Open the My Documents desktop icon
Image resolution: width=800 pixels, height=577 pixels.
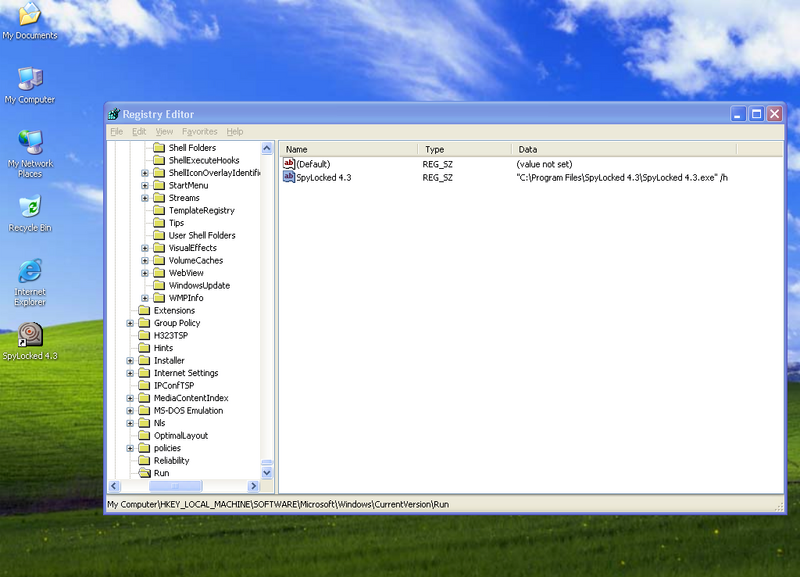pyautogui.click(x=30, y=20)
